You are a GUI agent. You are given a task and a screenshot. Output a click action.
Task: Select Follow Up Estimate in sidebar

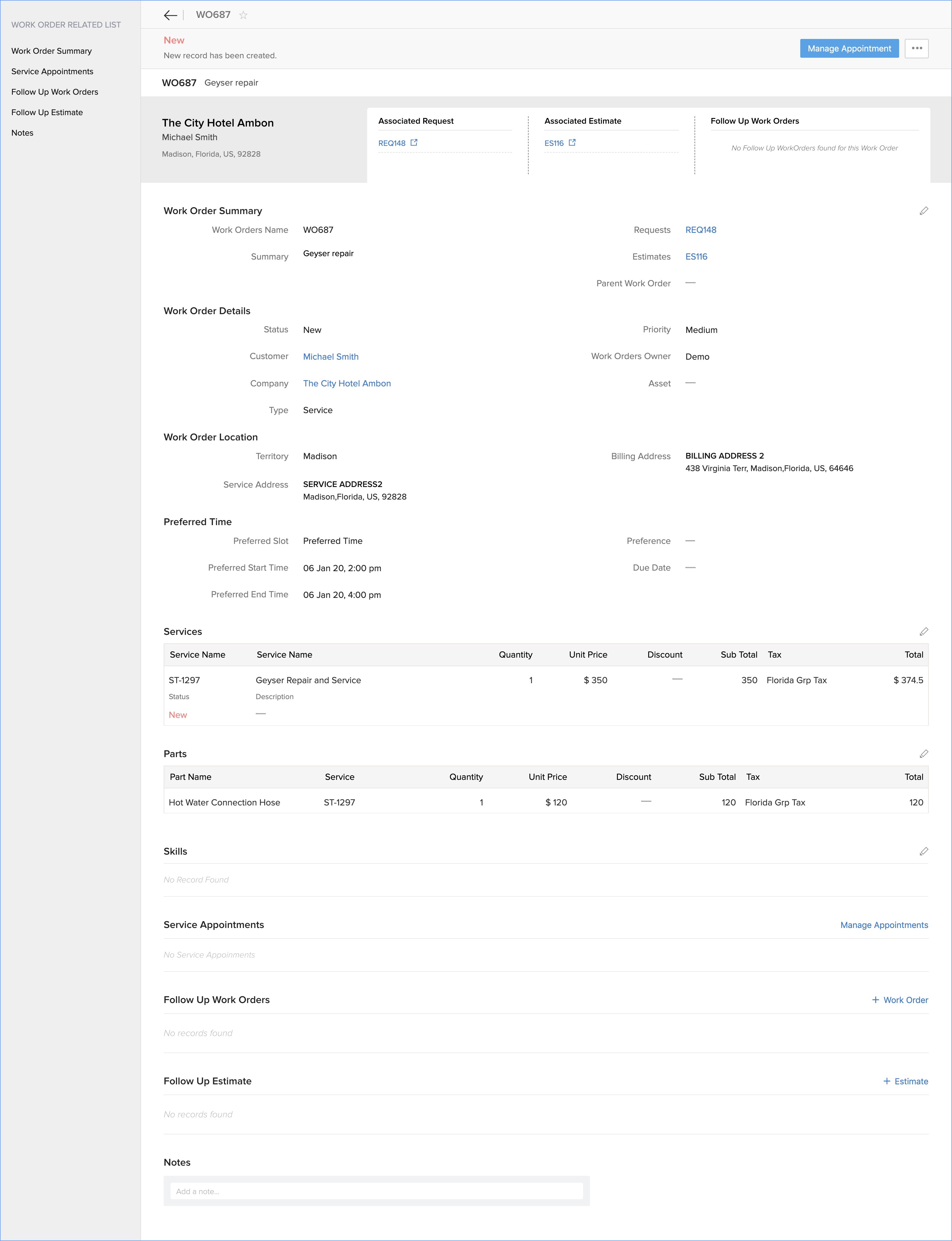point(47,112)
